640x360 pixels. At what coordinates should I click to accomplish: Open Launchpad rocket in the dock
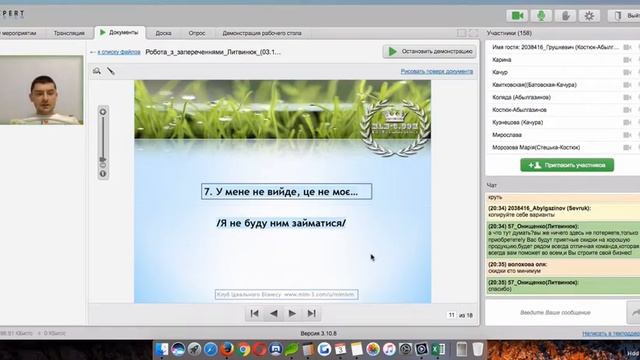pos(194,349)
